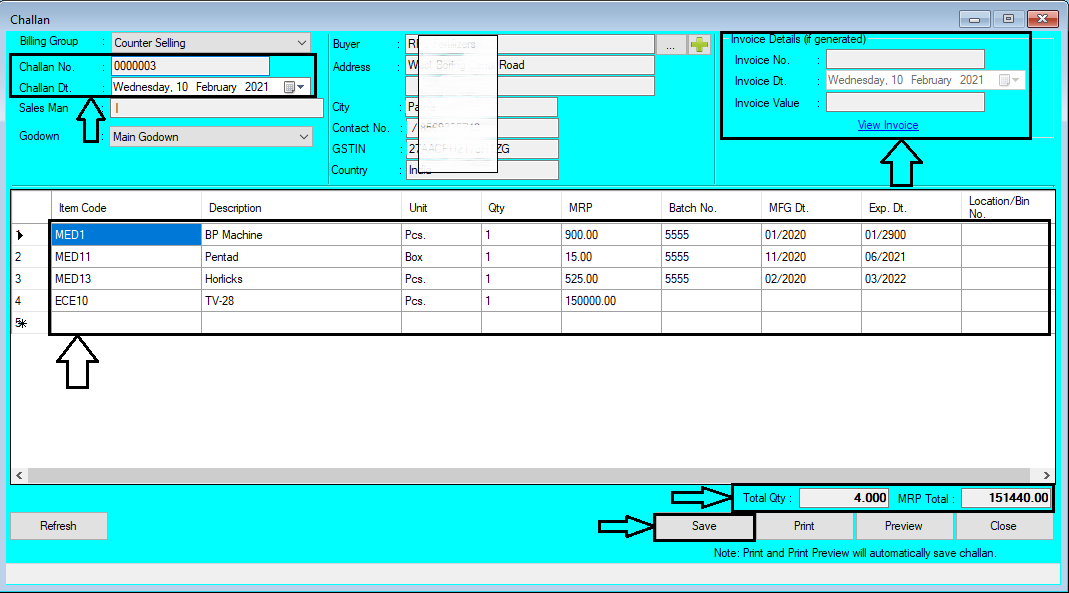1069x593 pixels.
Task: Preview the challan
Action: (x=903, y=525)
